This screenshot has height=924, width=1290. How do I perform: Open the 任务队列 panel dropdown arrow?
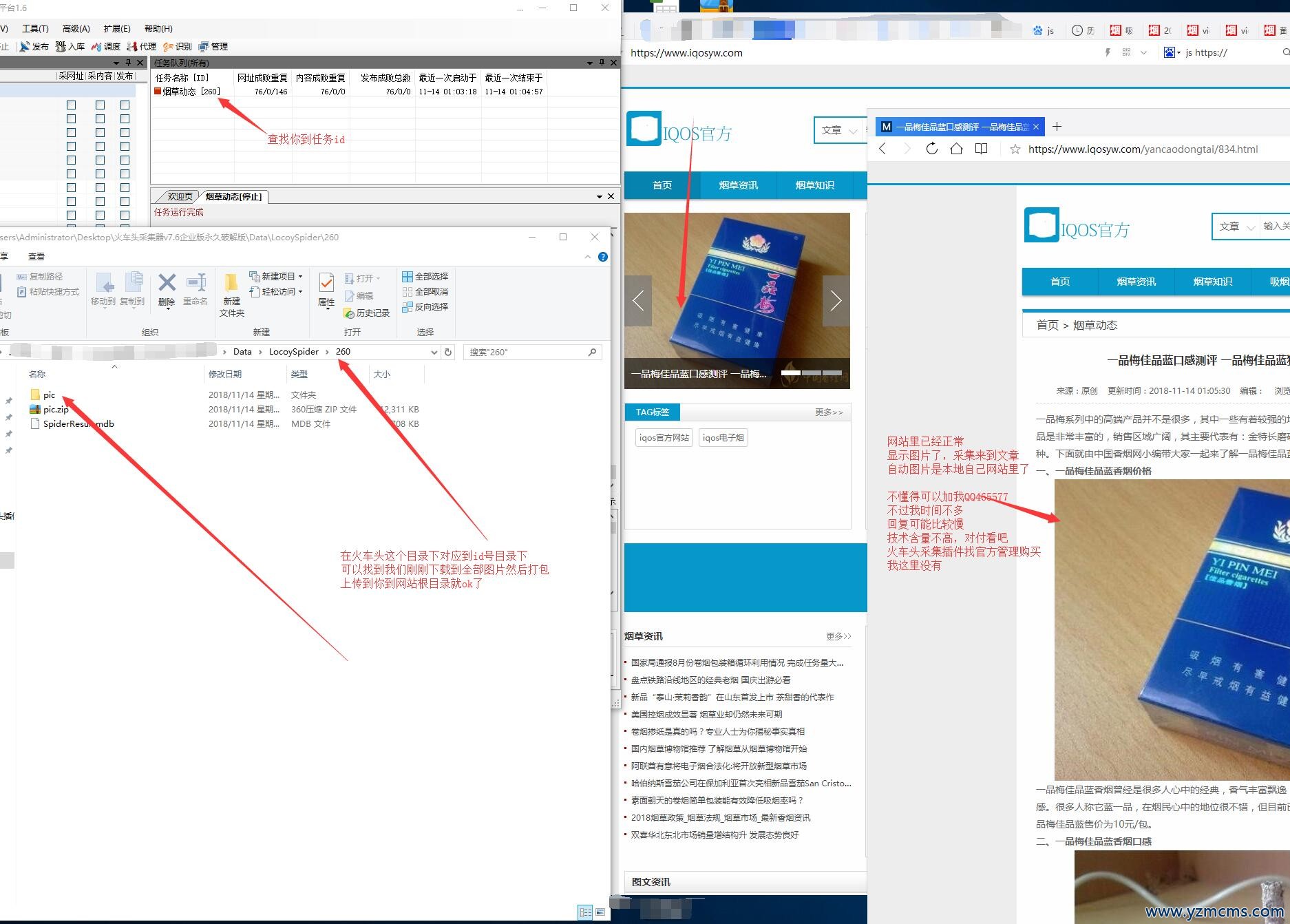coord(589,63)
